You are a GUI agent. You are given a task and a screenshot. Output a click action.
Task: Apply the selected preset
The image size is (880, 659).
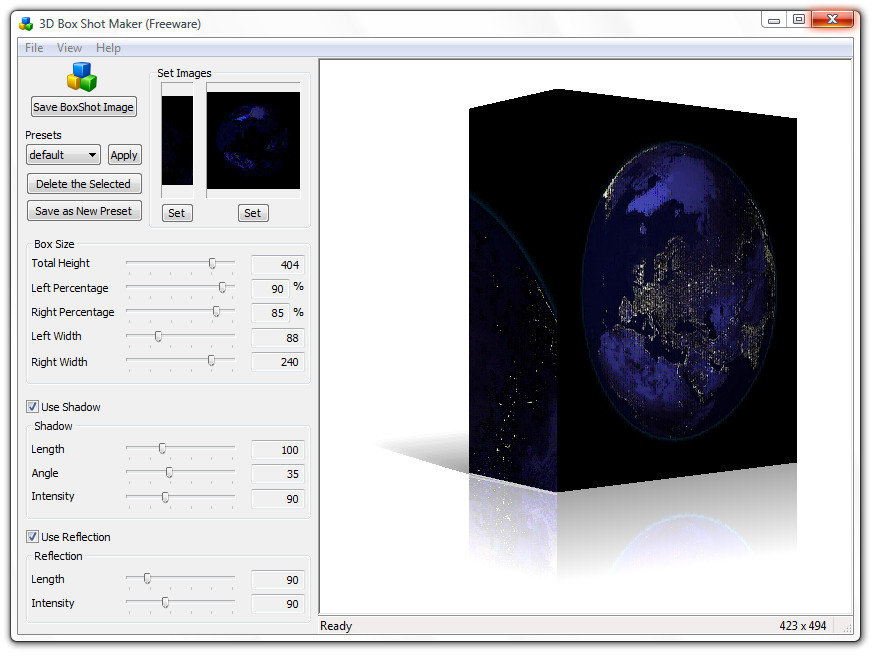[x=124, y=155]
